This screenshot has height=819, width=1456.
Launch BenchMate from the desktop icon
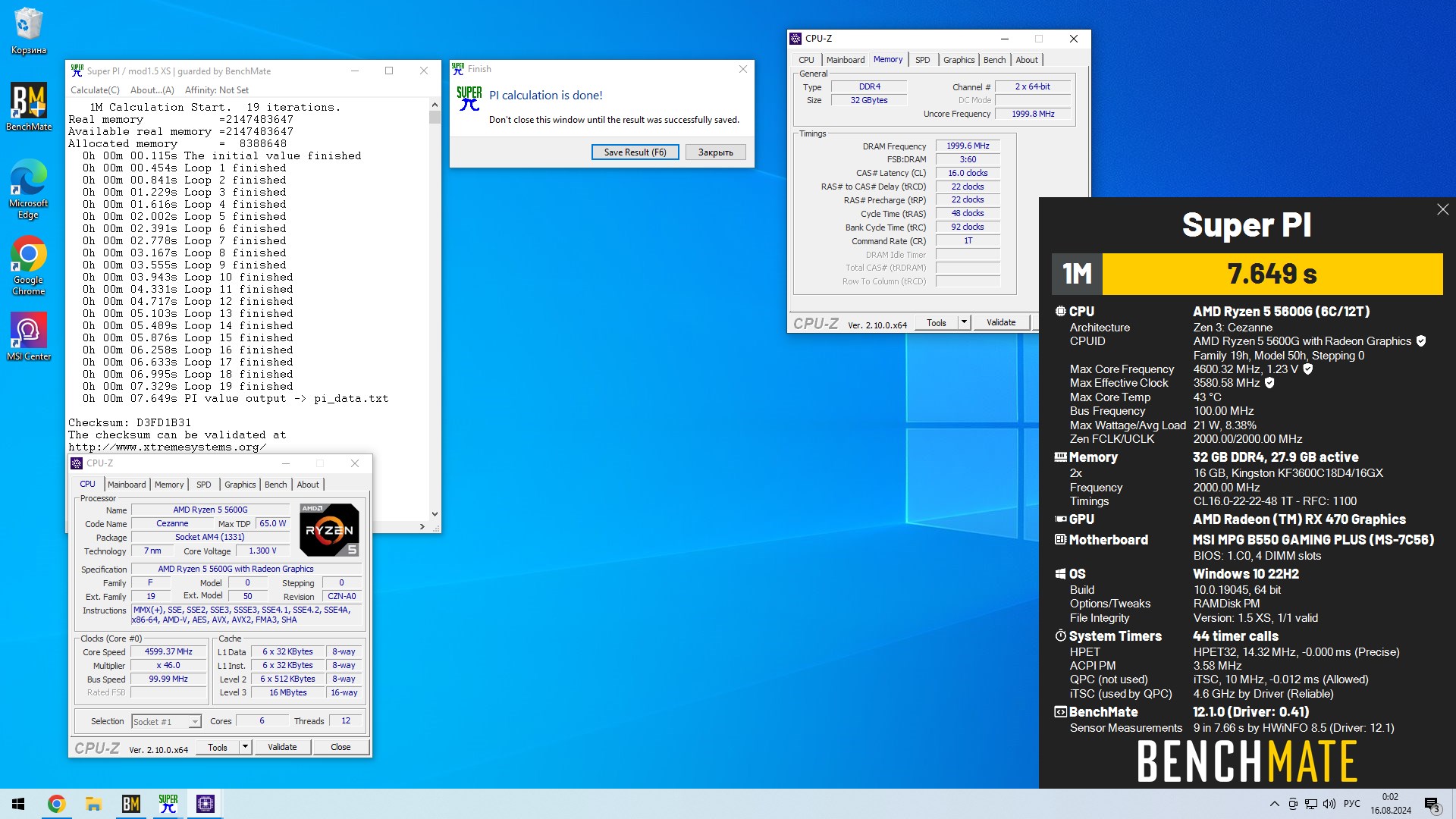pyautogui.click(x=29, y=107)
